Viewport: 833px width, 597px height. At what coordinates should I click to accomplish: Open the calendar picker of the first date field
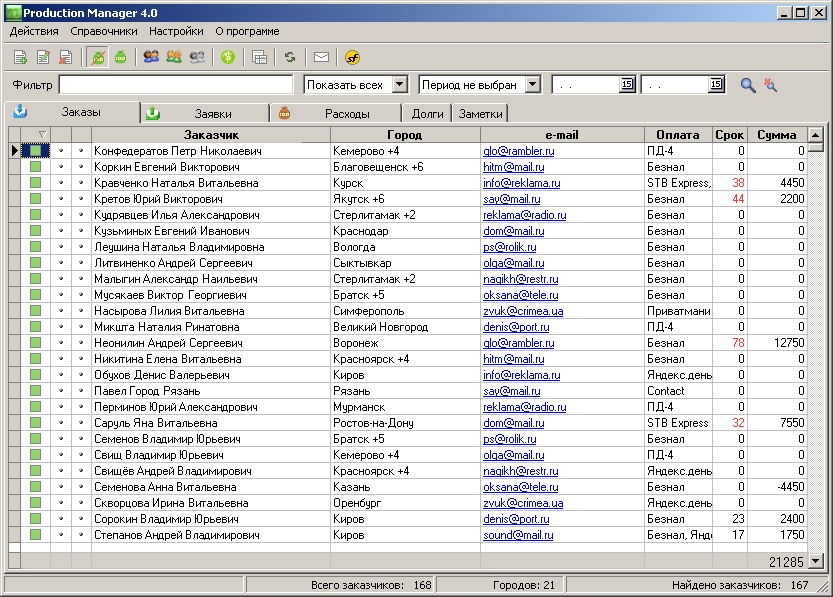point(627,85)
